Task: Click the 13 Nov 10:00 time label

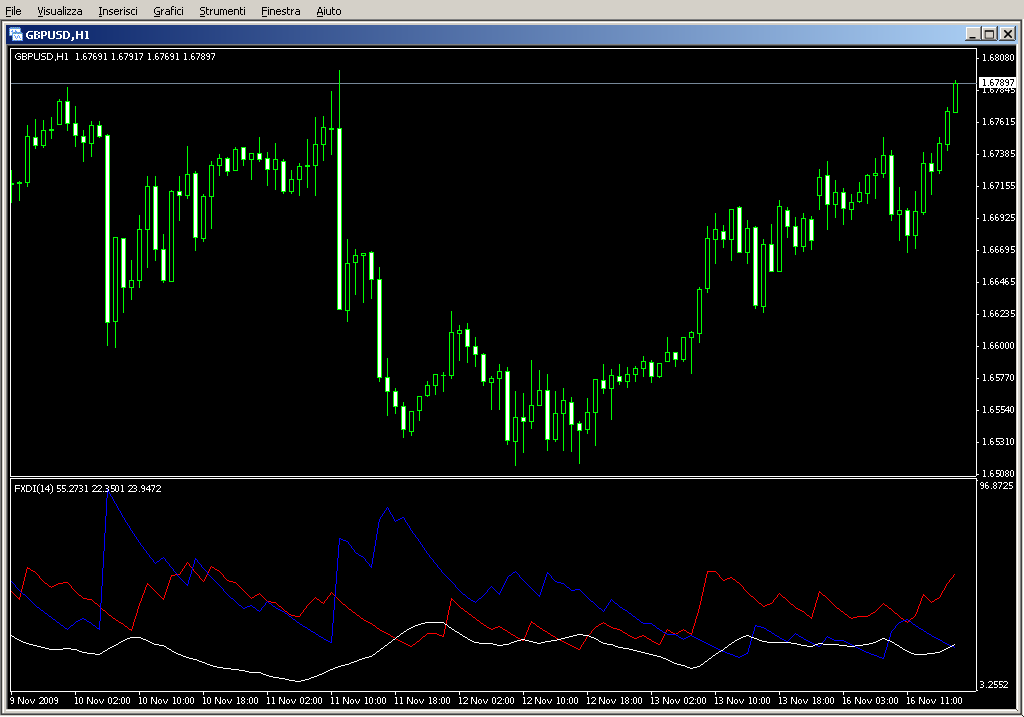Action: [742, 701]
